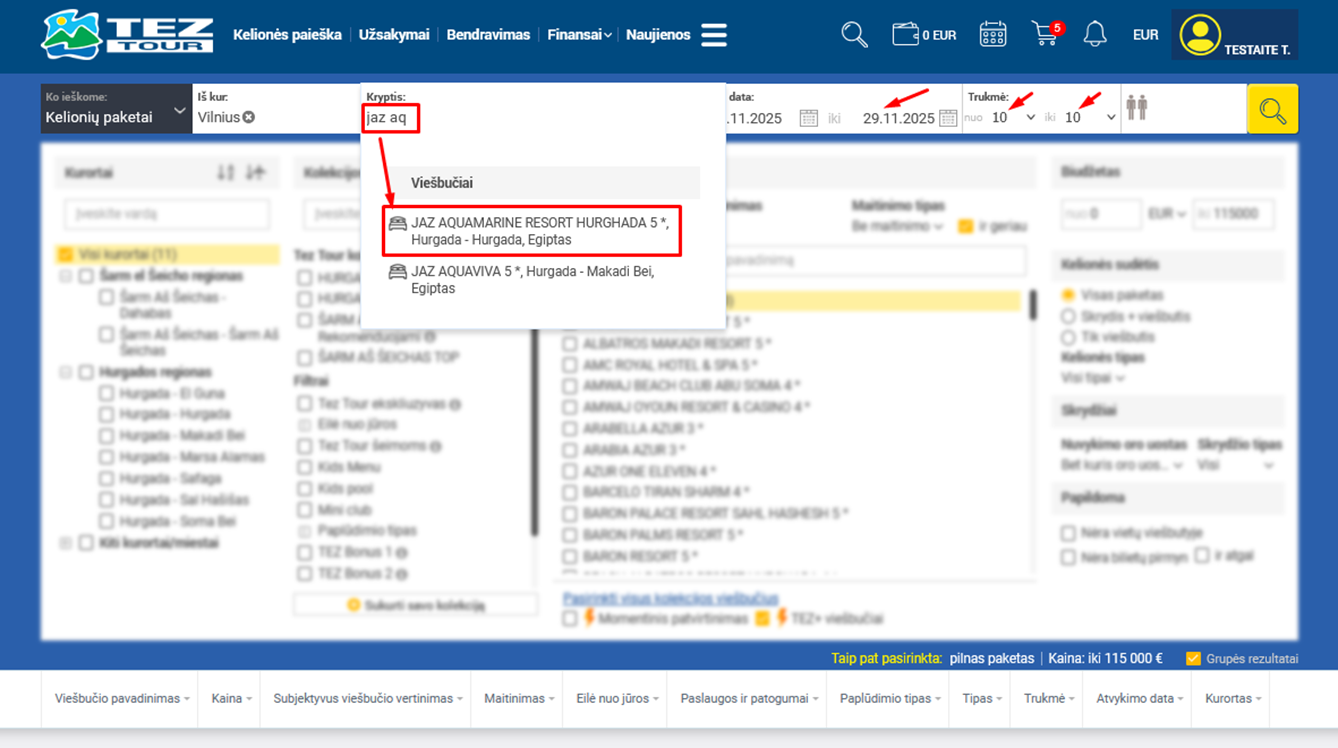This screenshot has width=1338, height=748.
Task: Open the shopping cart with 5 items
Action: (1046, 34)
